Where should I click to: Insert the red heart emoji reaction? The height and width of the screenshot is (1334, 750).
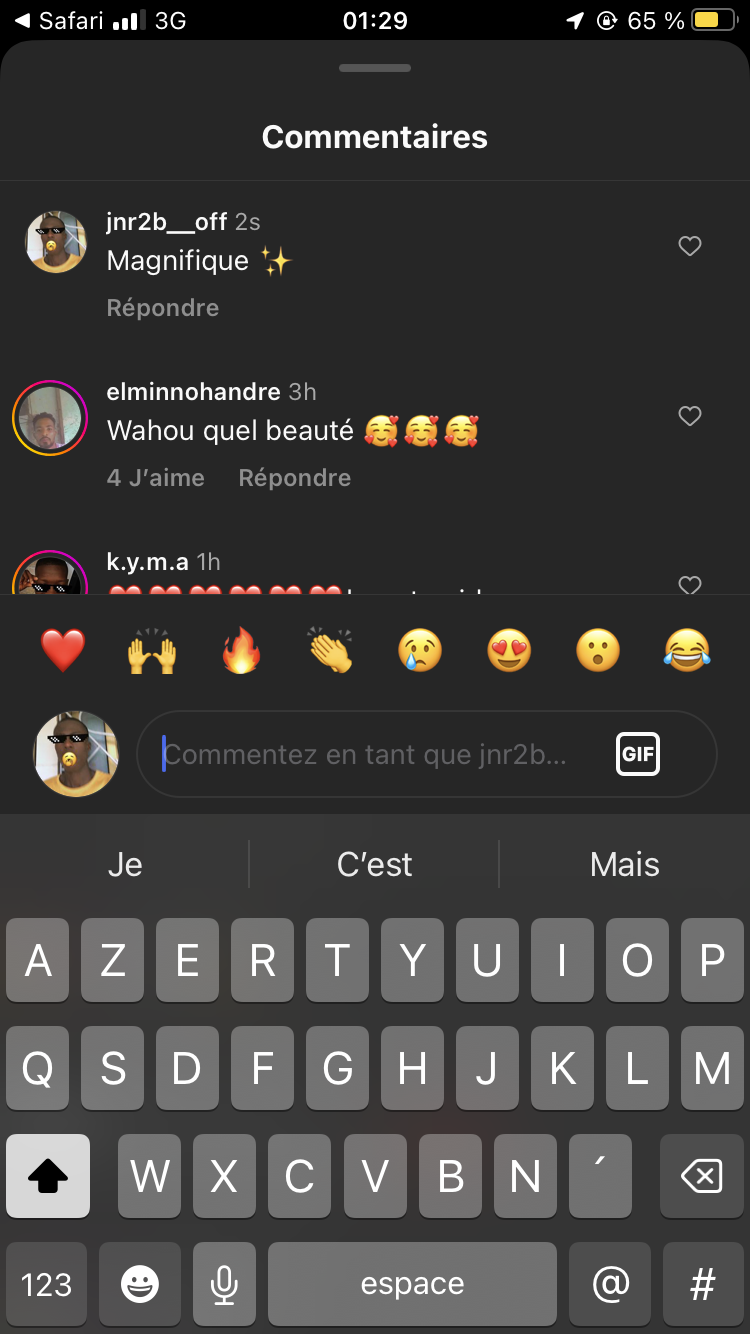pos(63,652)
